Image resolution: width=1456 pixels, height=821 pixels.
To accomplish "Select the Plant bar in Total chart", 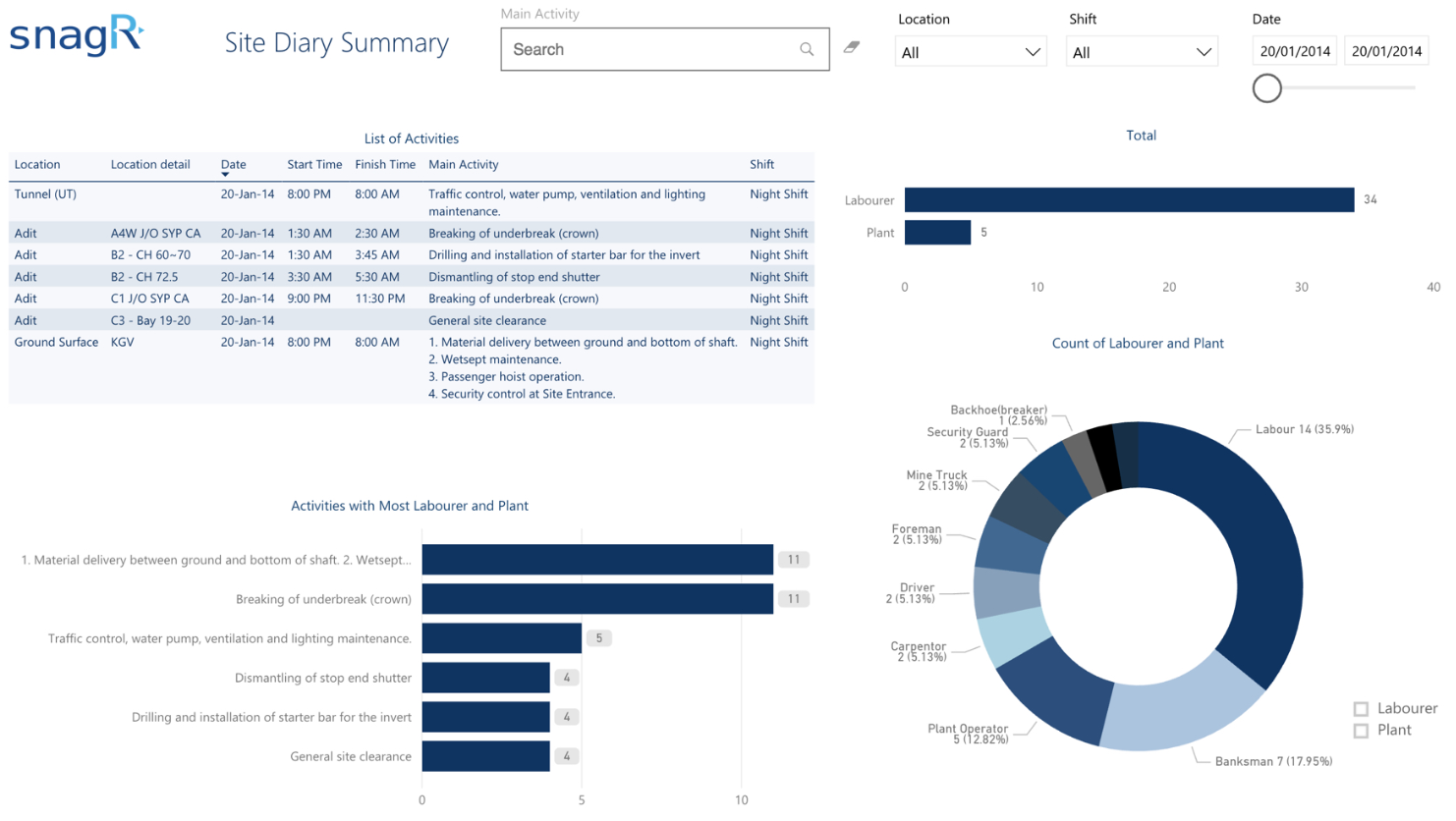I will click(937, 233).
